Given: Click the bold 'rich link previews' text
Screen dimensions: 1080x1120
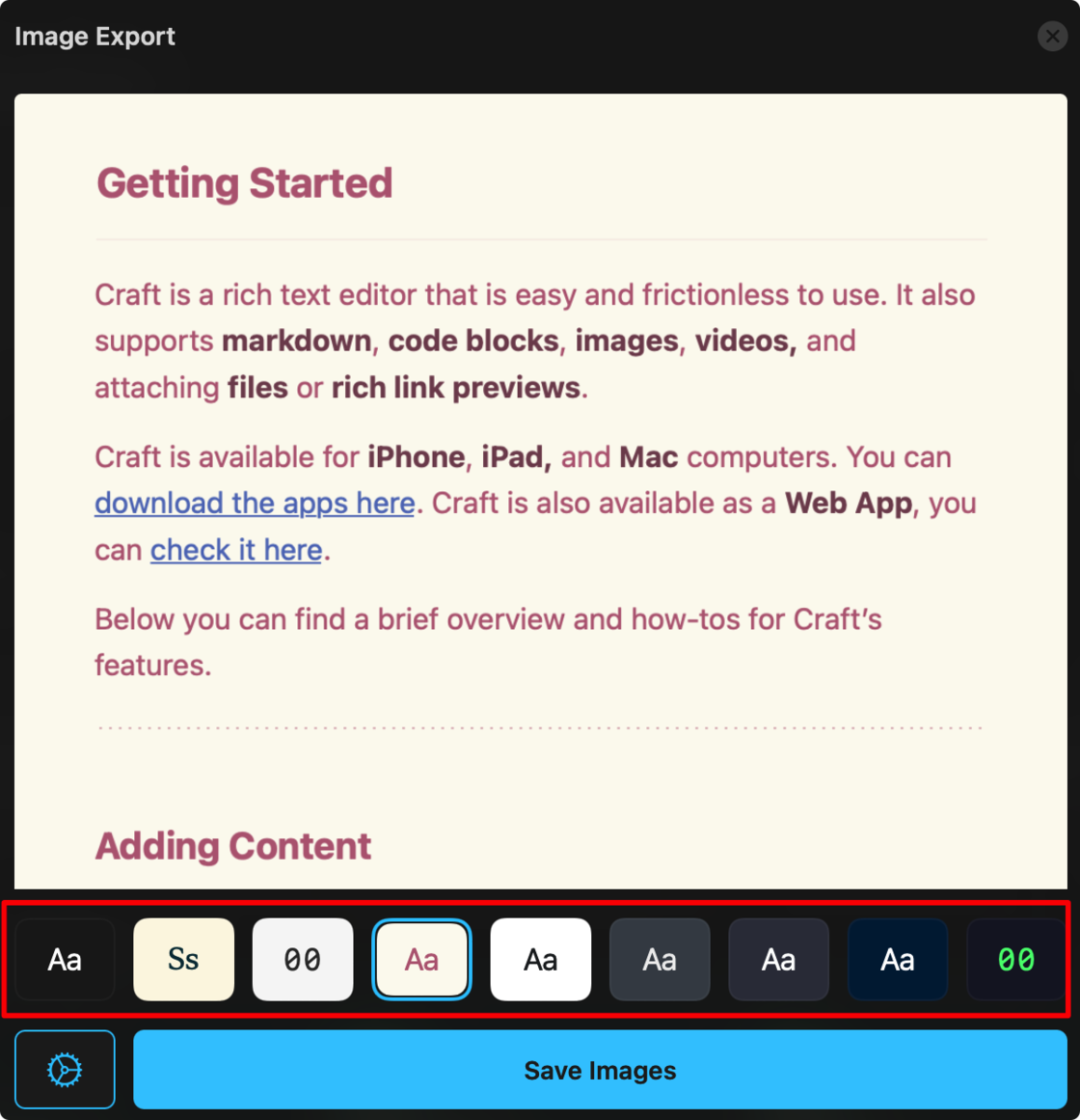Looking at the screenshot, I should pos(456,387).
